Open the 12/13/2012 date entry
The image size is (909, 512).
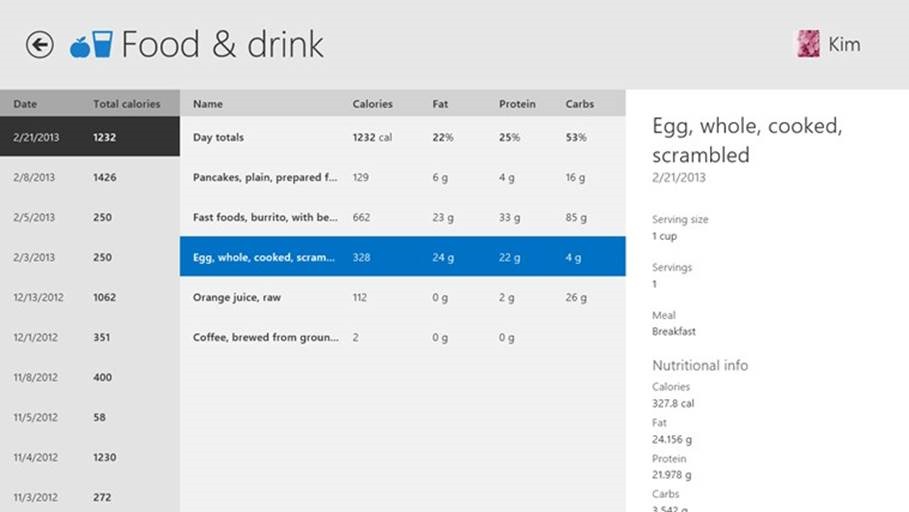(90, 297)
